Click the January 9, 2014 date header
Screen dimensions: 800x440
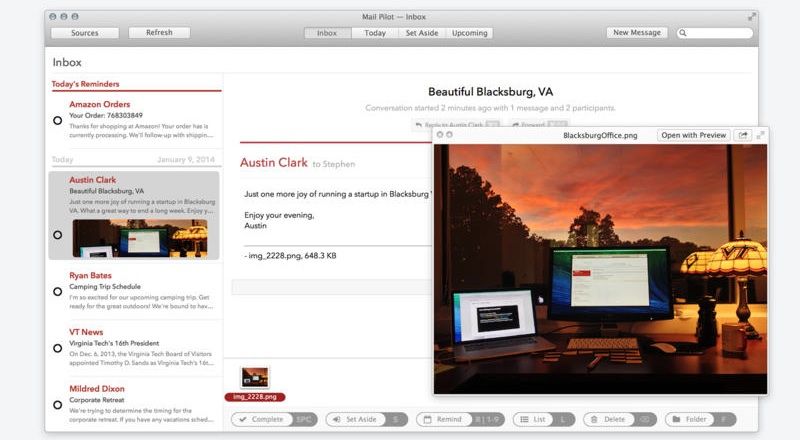click(x=186, y=159)
